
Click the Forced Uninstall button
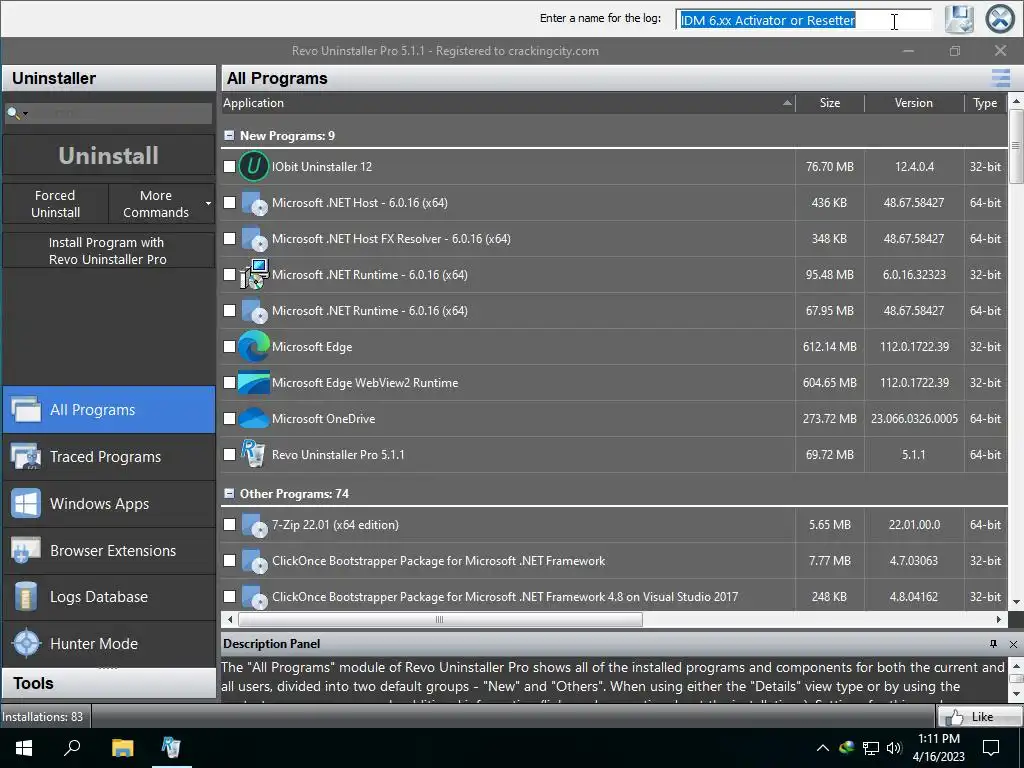(56, 204)
